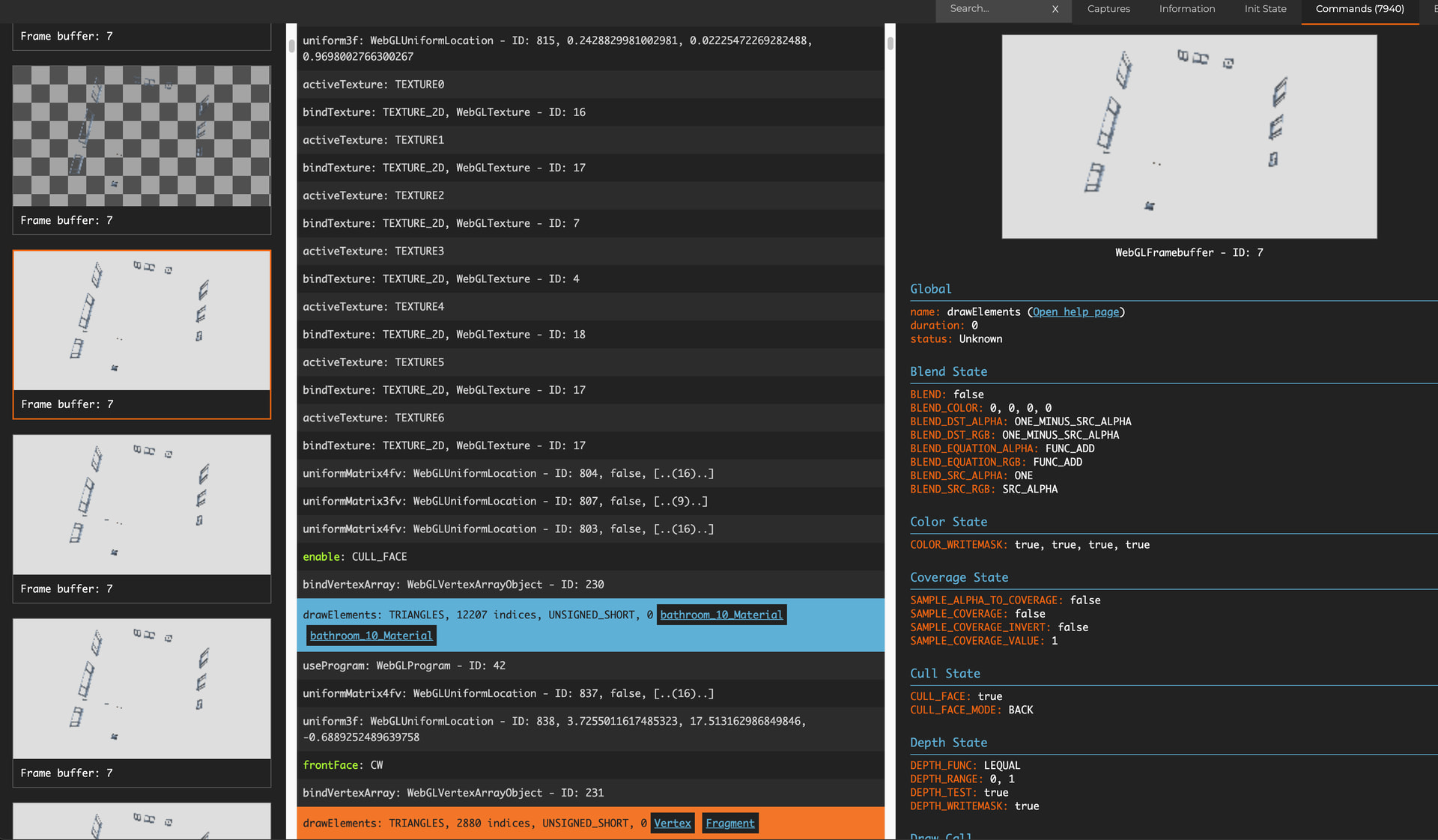Select the highlighted Frame buffer 7 thumbnail
The width and height of the screenshot is (1438, 840).
click(x=142, y=320)
